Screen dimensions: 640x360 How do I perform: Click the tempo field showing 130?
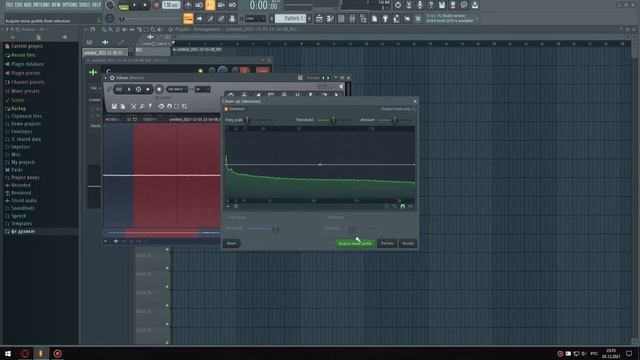(171, 5)
